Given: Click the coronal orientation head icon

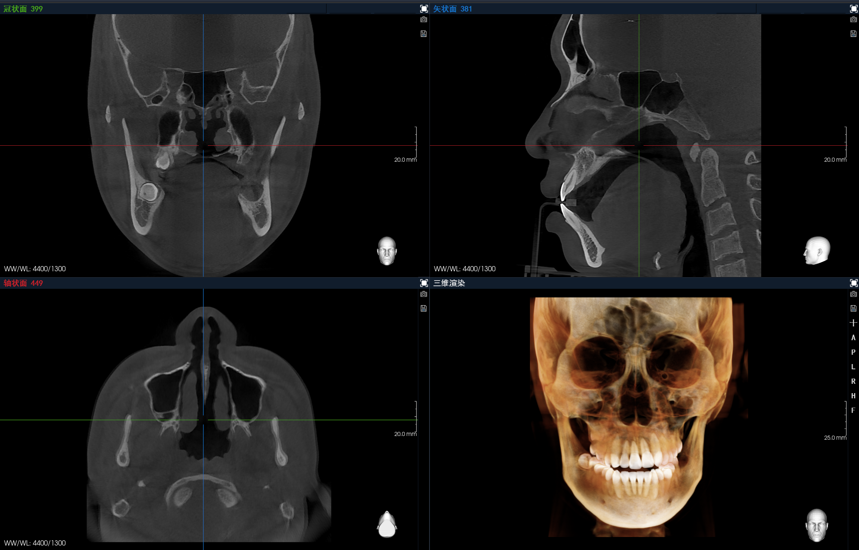Looking at the screenshot, I should [387, 250].
